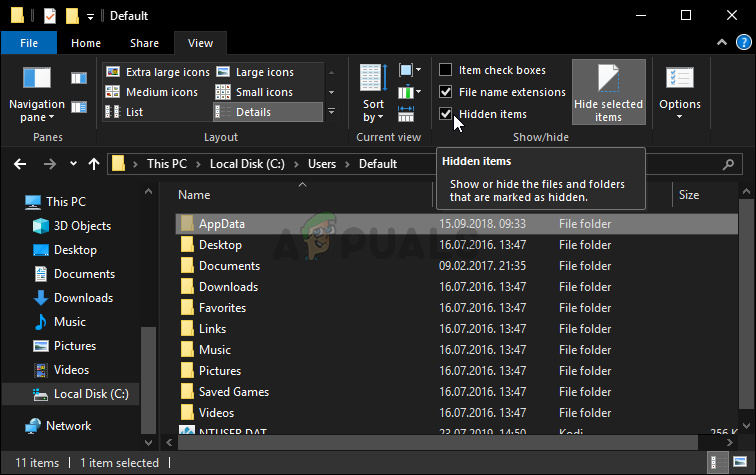Image resolution: width=756 pixels, height=475 pixels.
Task: Click This PC in address bar
Action: coord(167,164)
